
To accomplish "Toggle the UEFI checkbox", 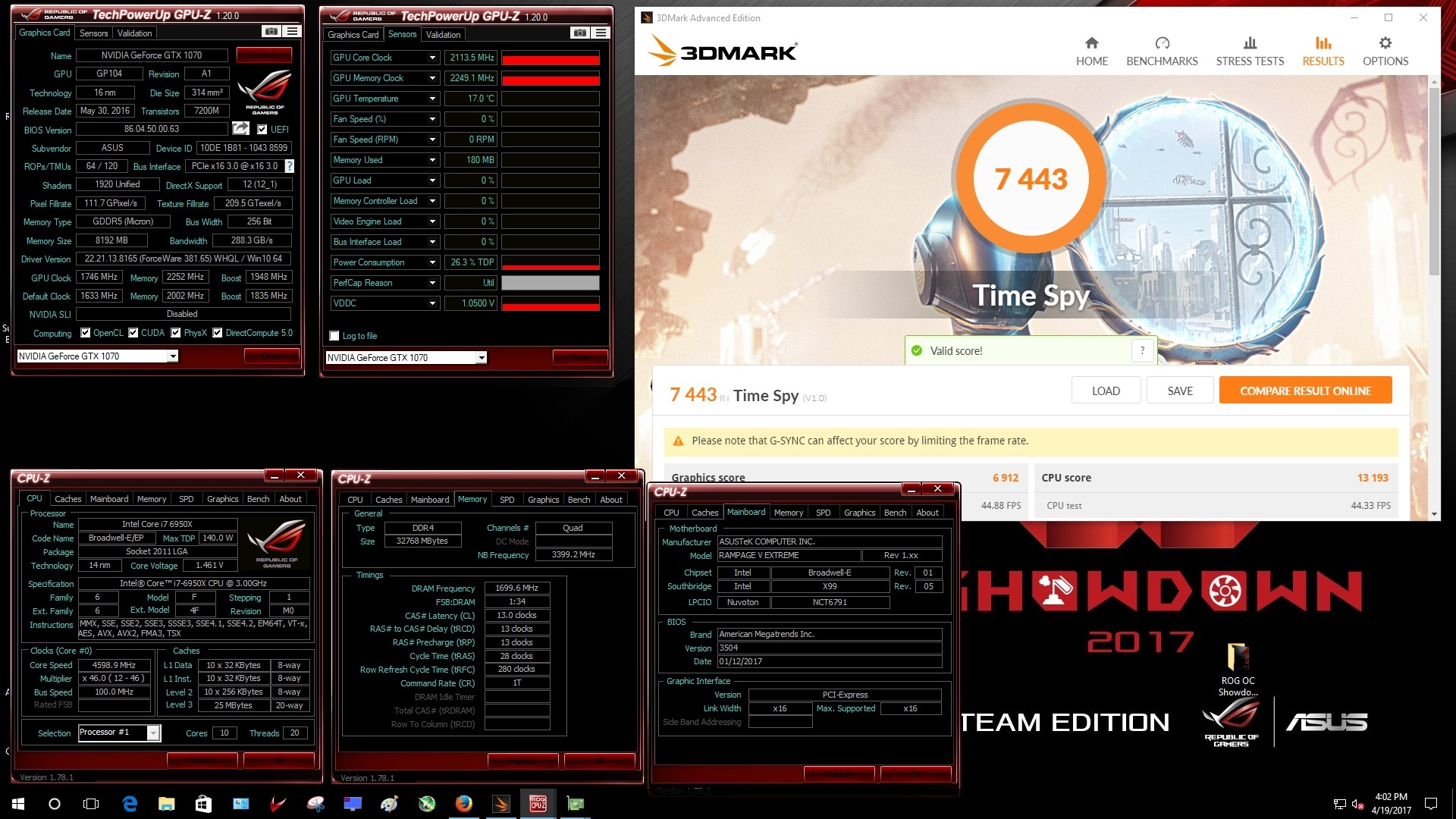I will pos(262,129).
